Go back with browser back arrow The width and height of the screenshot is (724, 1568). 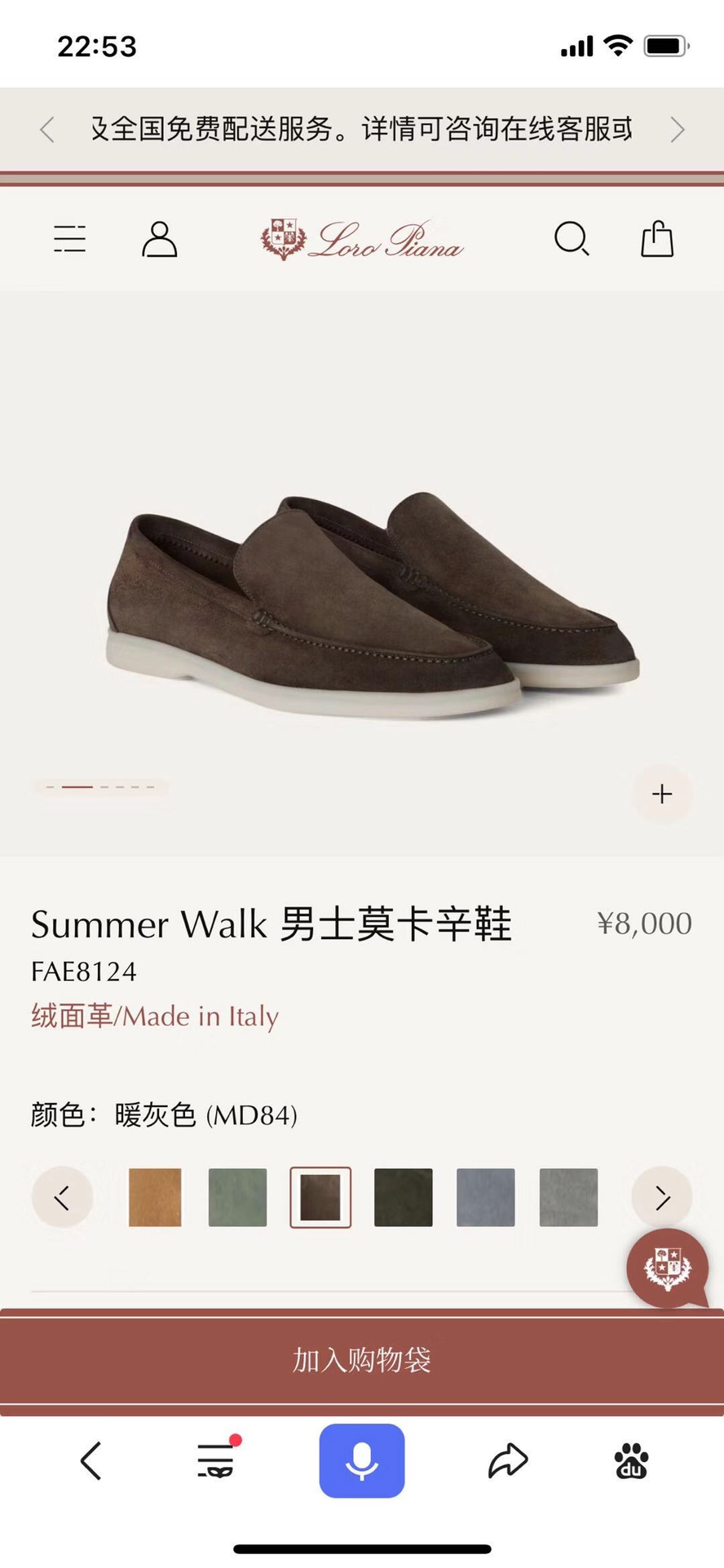(90, 1460)
